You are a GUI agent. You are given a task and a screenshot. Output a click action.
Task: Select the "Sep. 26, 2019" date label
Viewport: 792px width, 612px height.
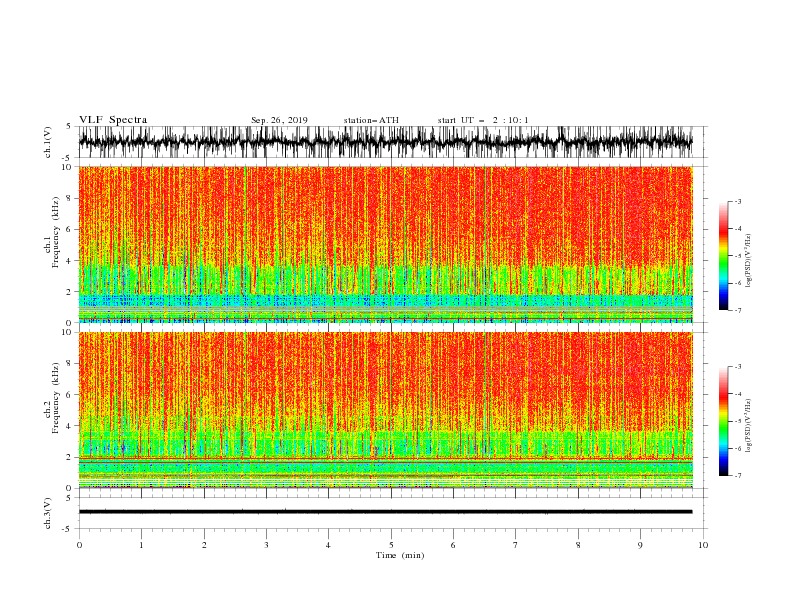279,120
